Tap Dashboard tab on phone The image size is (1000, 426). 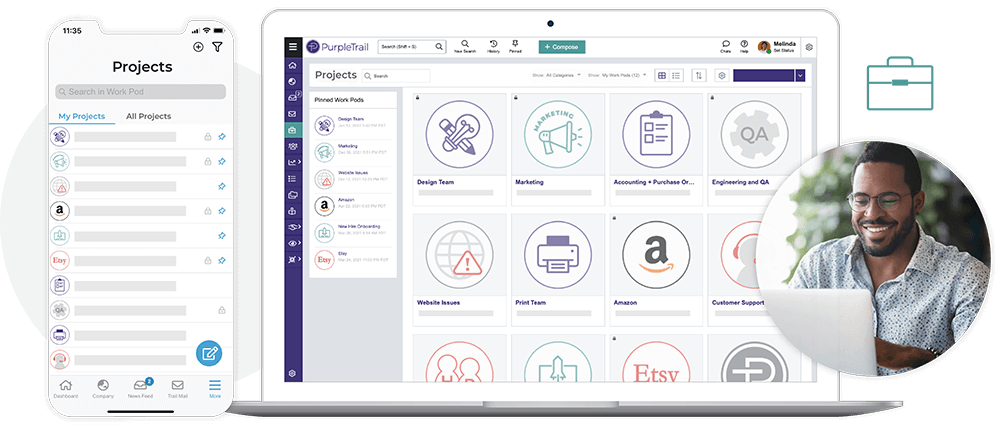click(x=66, y=389)
